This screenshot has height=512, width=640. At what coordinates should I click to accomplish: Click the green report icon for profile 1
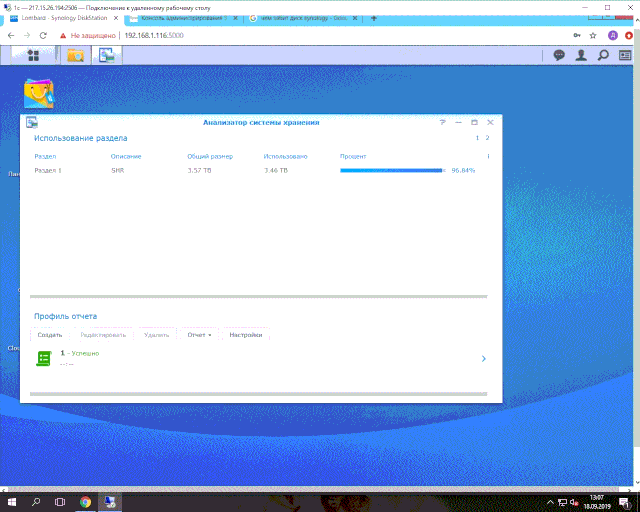44,358
